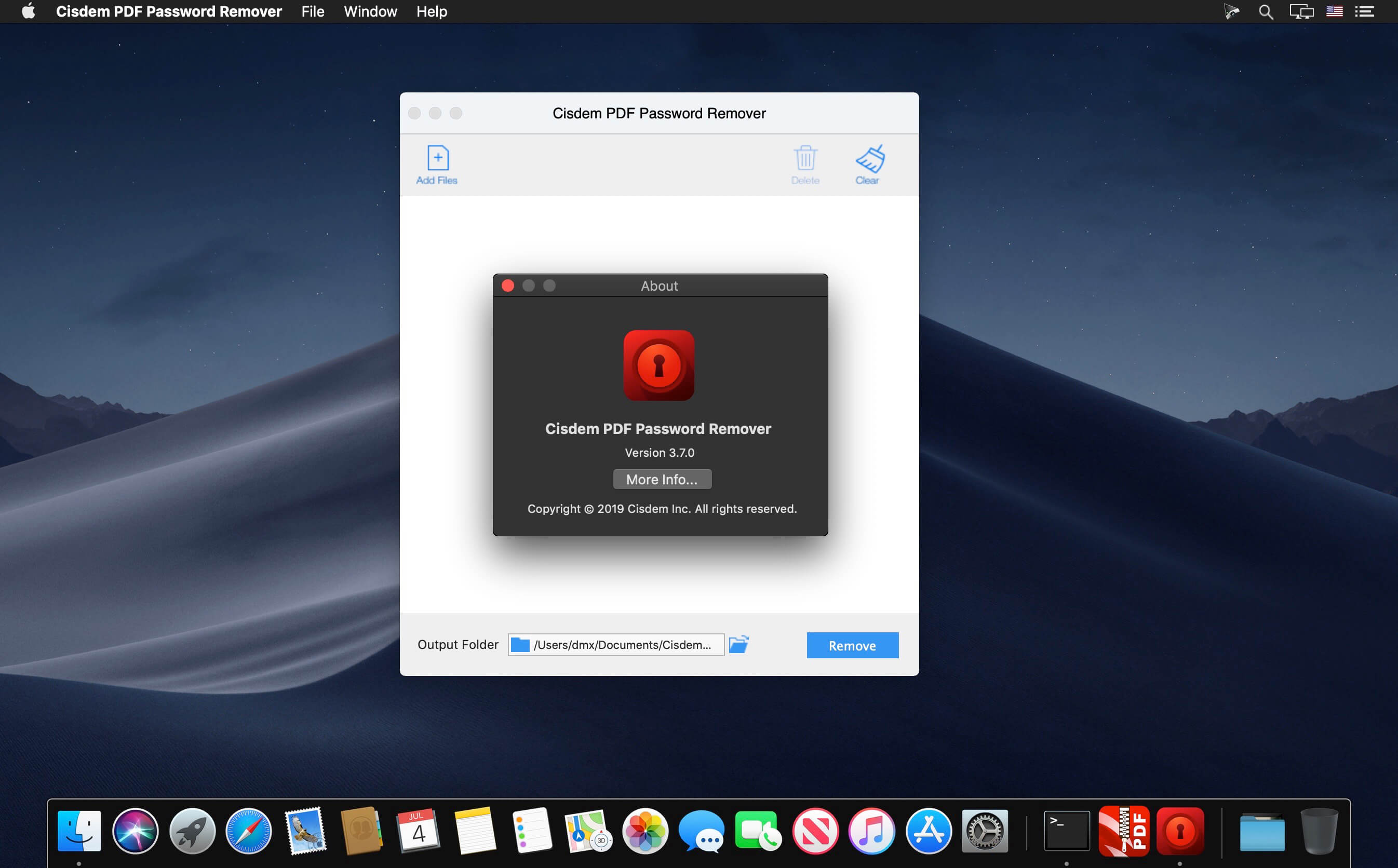The image size is (1398, 868).
Task: Launch Terminal from the dock
Action: tap(1066, 831)
